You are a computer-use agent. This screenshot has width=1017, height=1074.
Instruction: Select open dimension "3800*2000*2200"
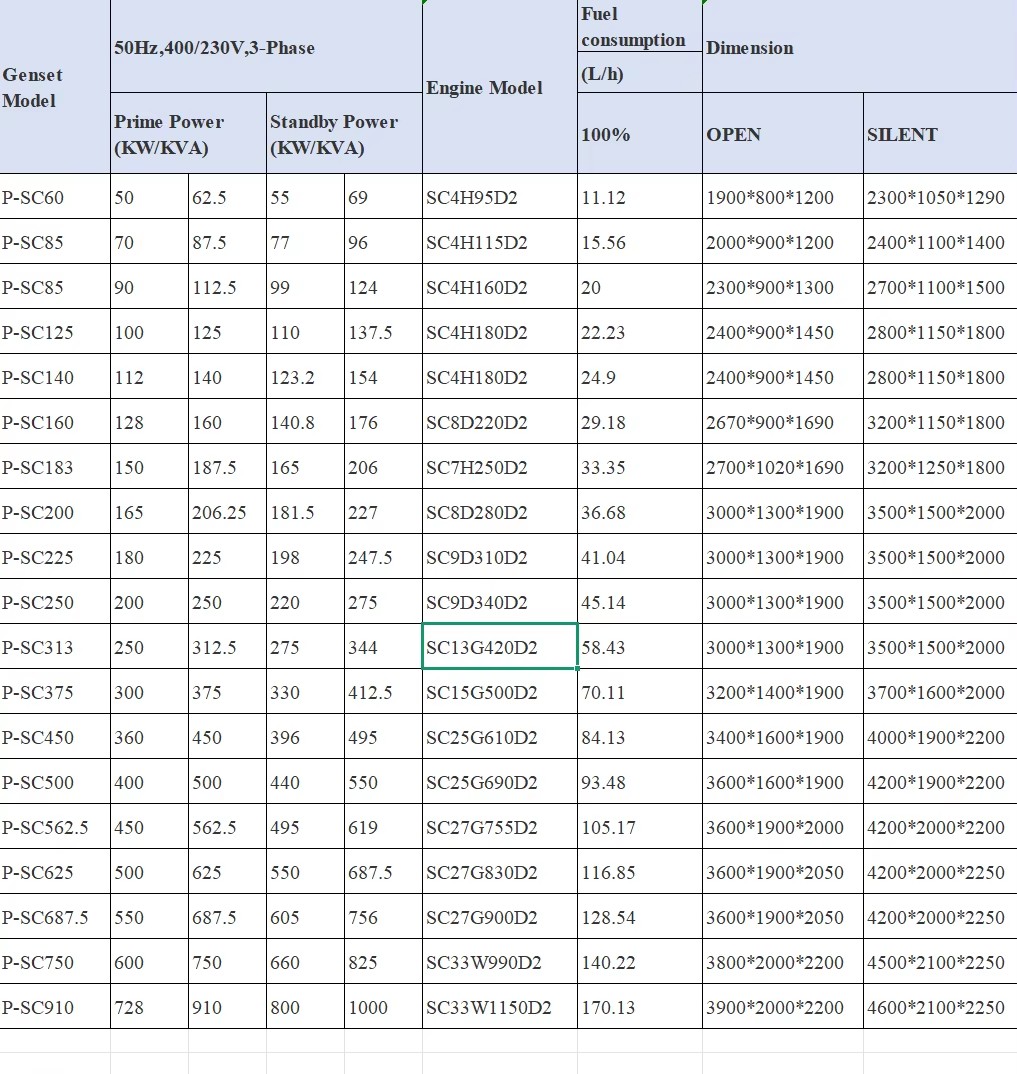click(783, 962)
